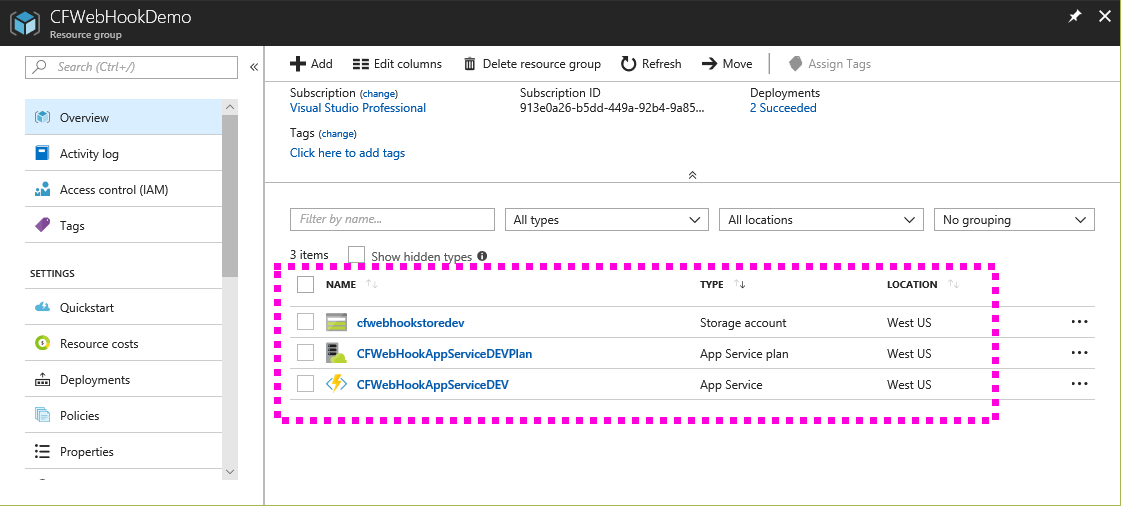1121x506 pixels.
Task: Click the resource group cube icon in header
Action: click(x=27, y=23)
